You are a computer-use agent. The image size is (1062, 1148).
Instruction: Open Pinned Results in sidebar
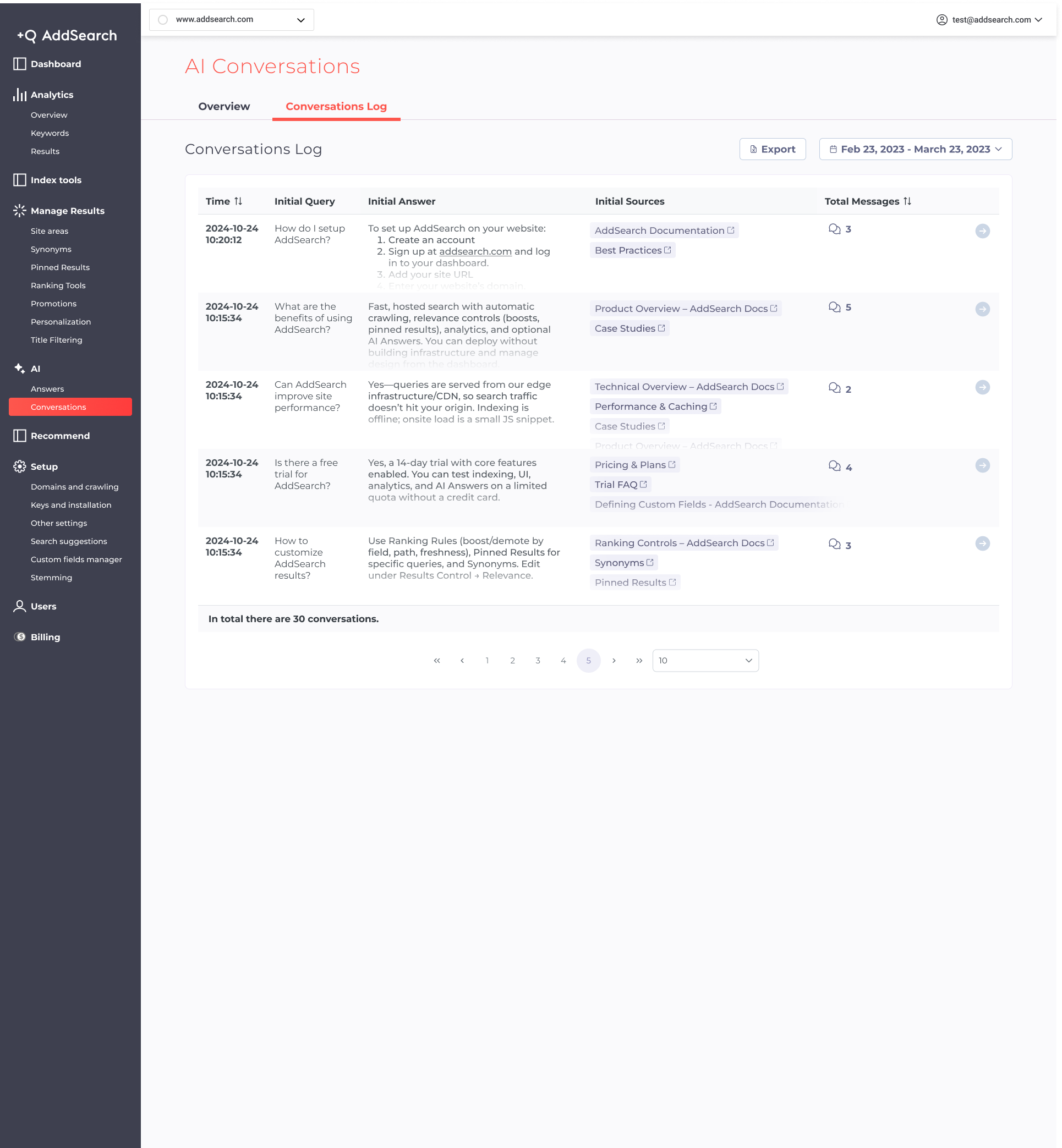tap(61, 267)
